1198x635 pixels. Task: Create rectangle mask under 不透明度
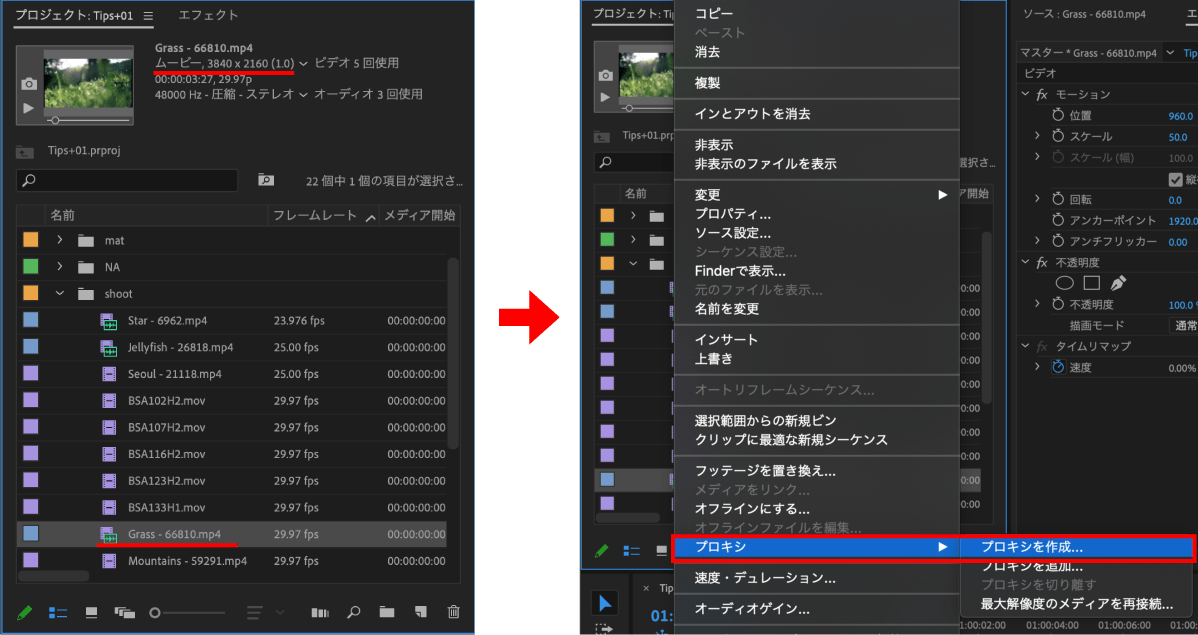(1092, 283)
